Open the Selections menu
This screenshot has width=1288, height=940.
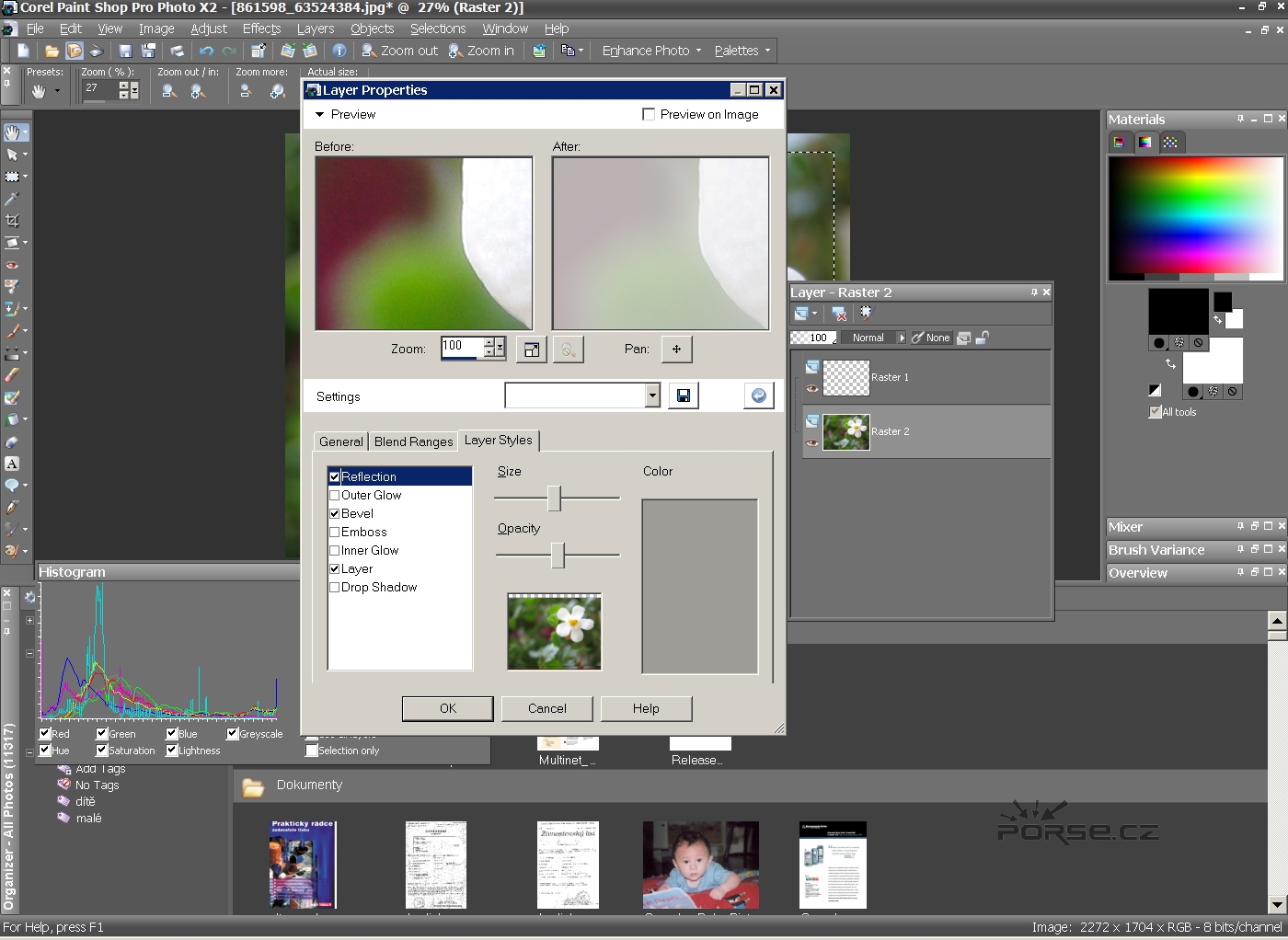438,29
